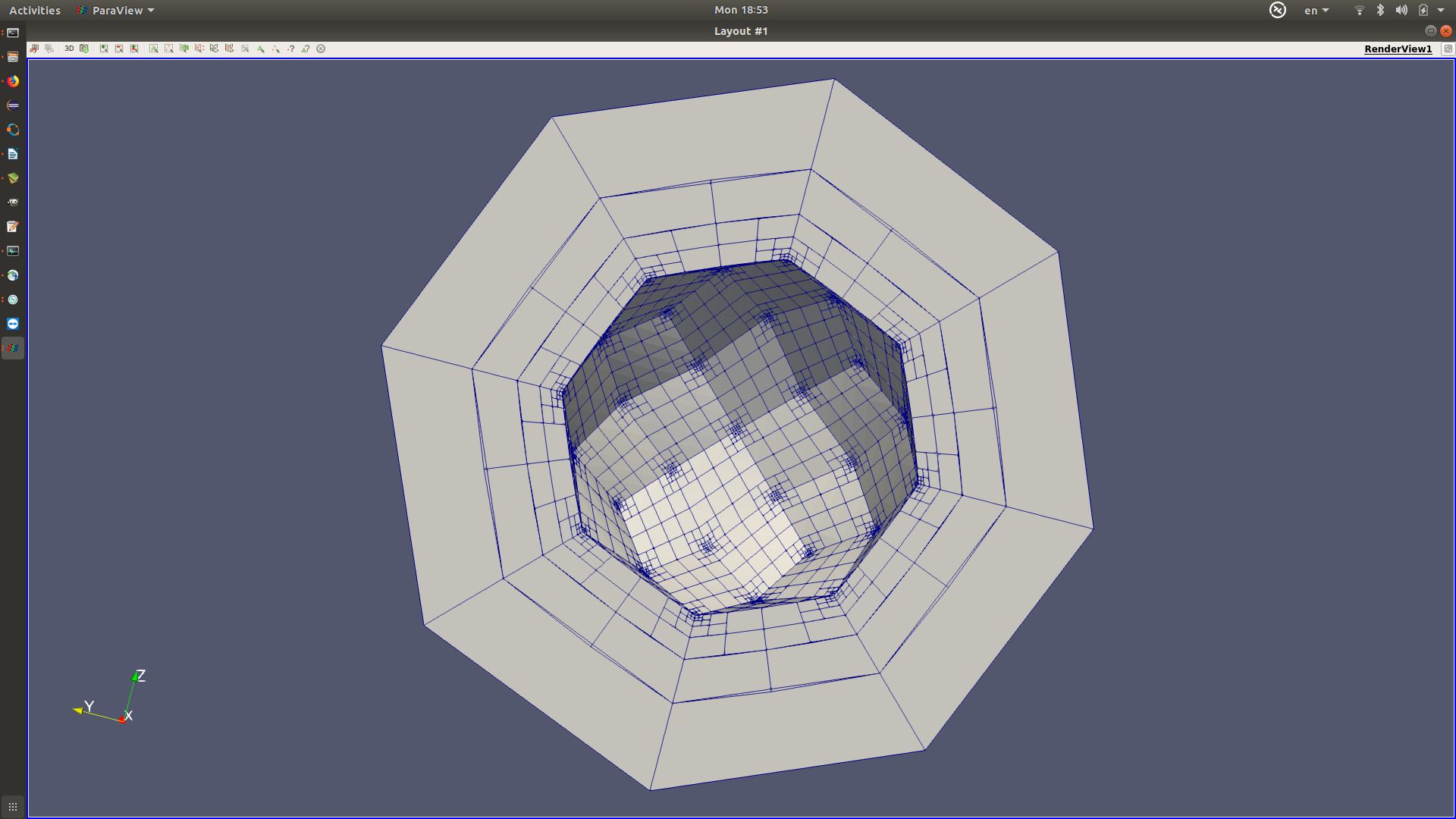
Task: Select Points With Polygon tool
Action: click(230, 49)
